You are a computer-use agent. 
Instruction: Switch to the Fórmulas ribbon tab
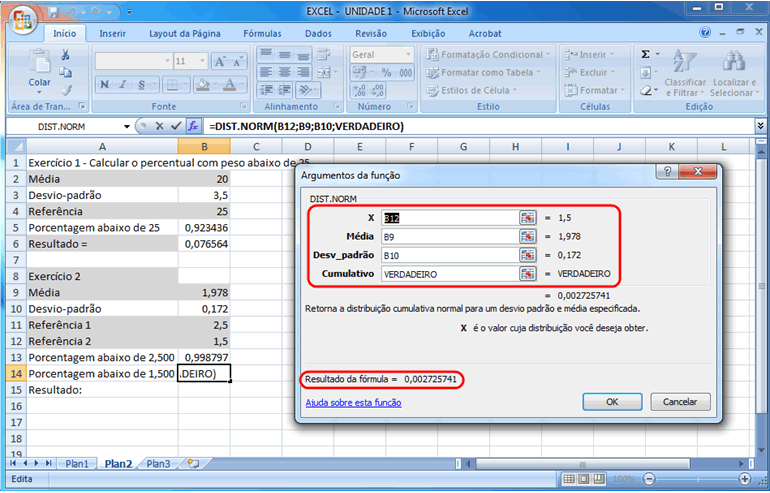262,33
